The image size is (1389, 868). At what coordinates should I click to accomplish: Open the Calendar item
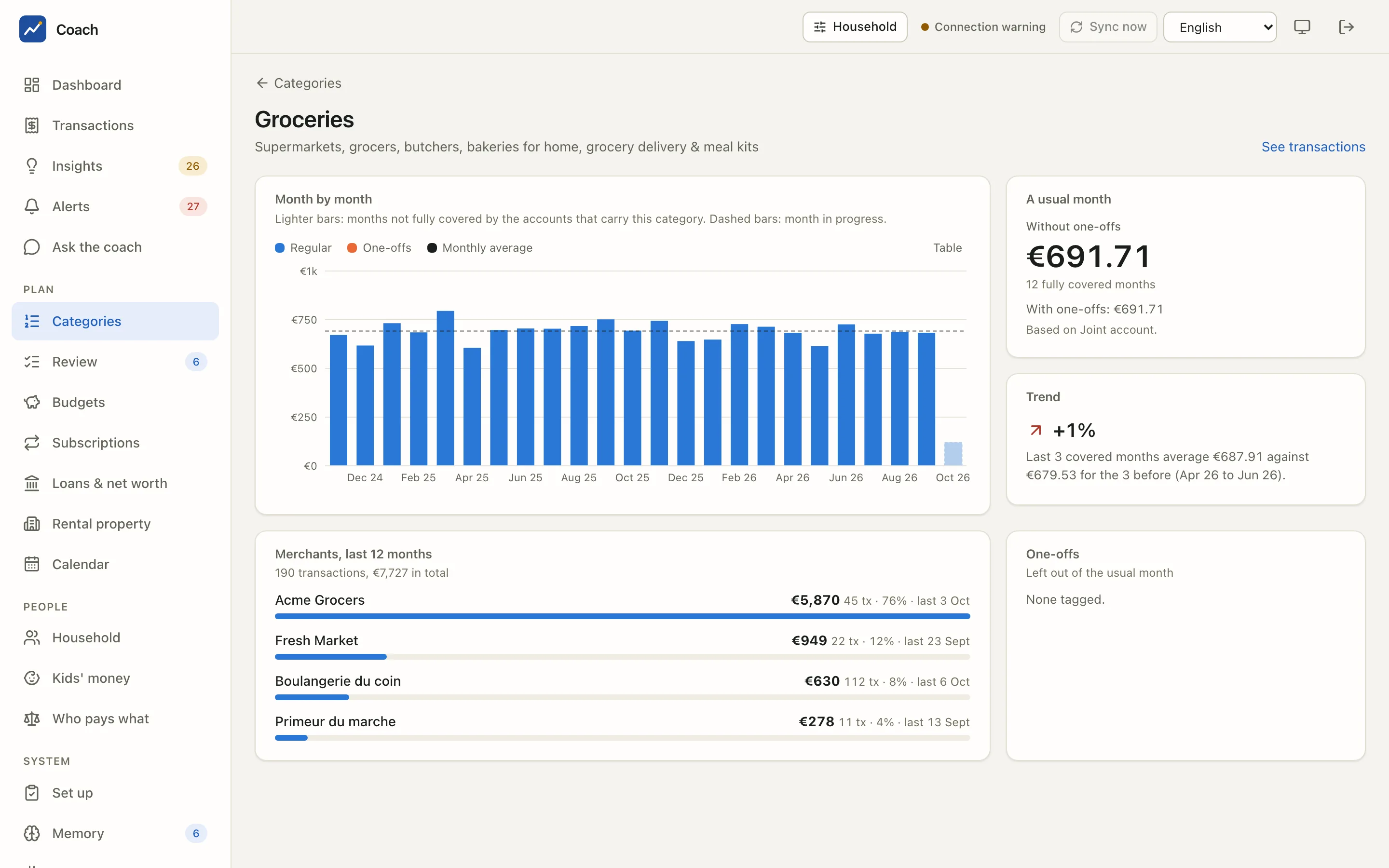pyautogui.click(x=115, y=564)
